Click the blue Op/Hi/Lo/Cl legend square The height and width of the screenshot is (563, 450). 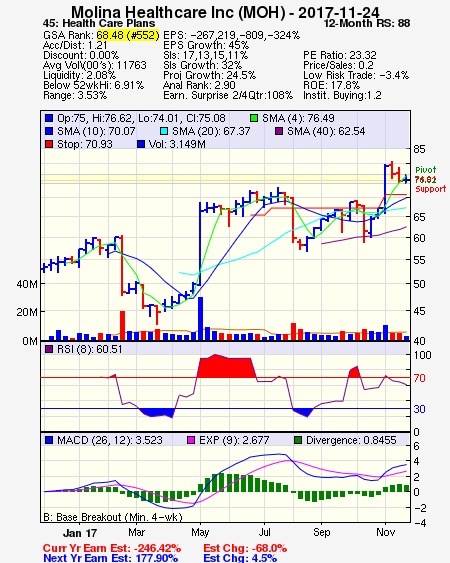coord(49,118)
